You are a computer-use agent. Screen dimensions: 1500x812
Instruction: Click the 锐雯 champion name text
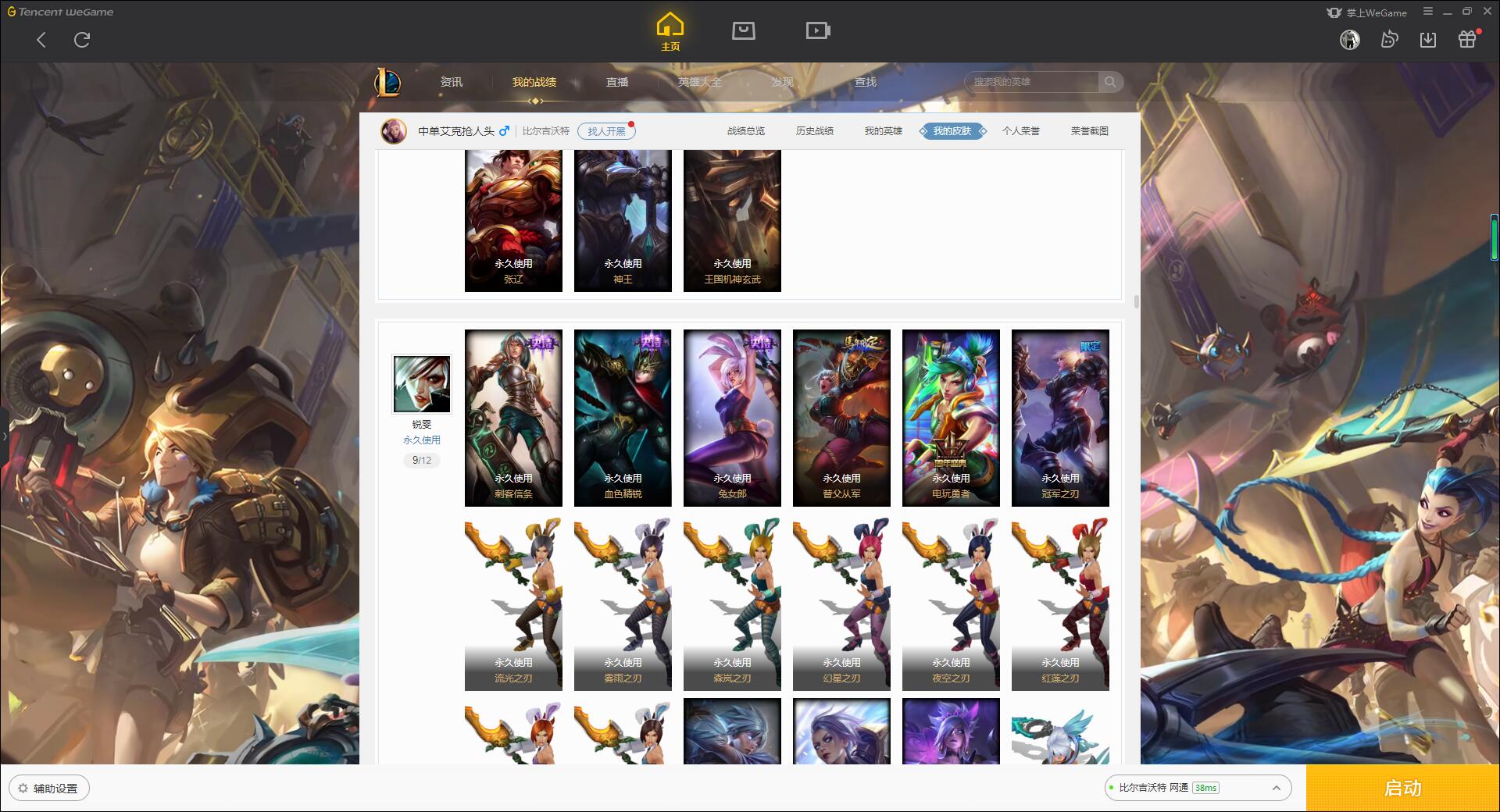click(x=421, y=425)
